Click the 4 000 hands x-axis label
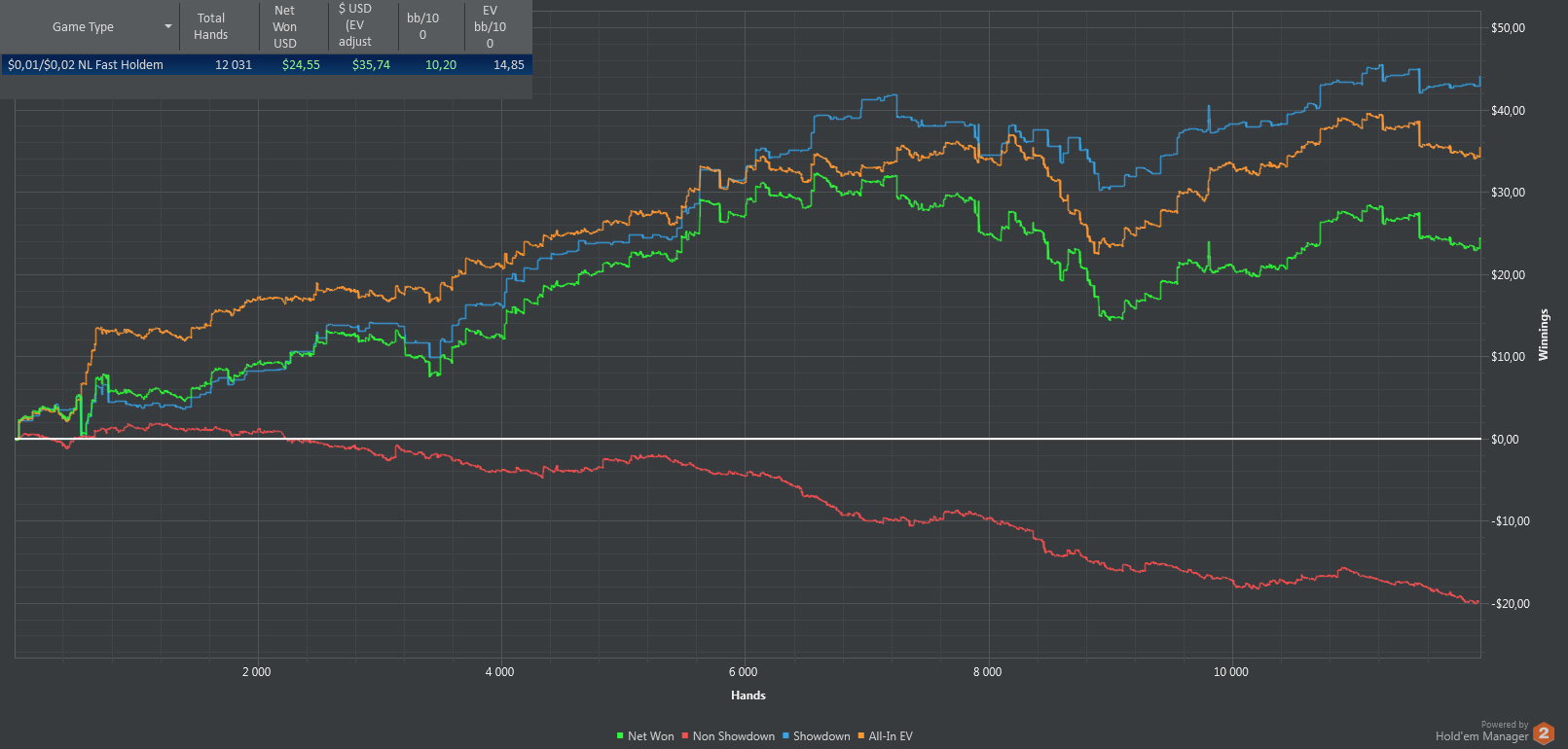This screenshot has height=749, width=1568. [x=500, y=672]
